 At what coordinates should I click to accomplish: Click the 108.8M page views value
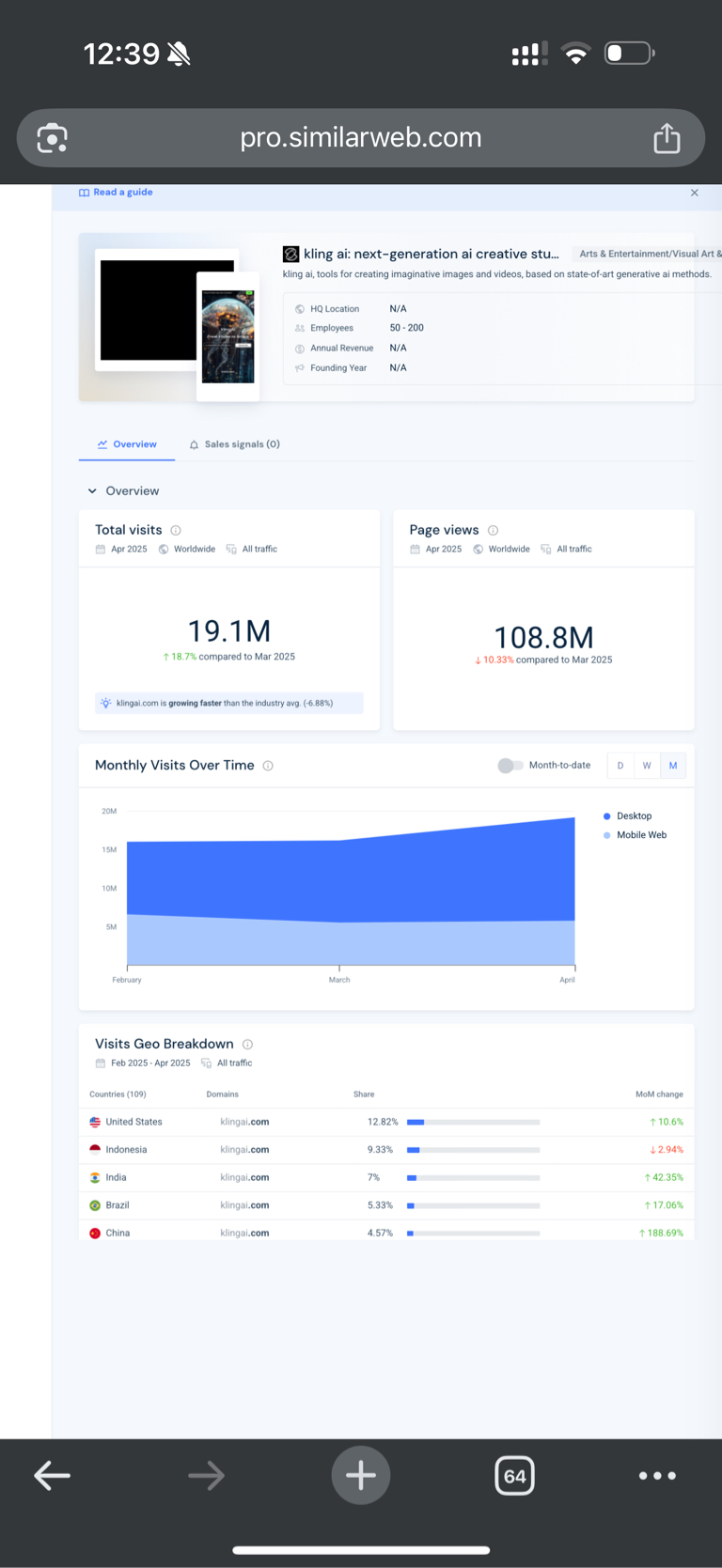(x=543, y=638)
